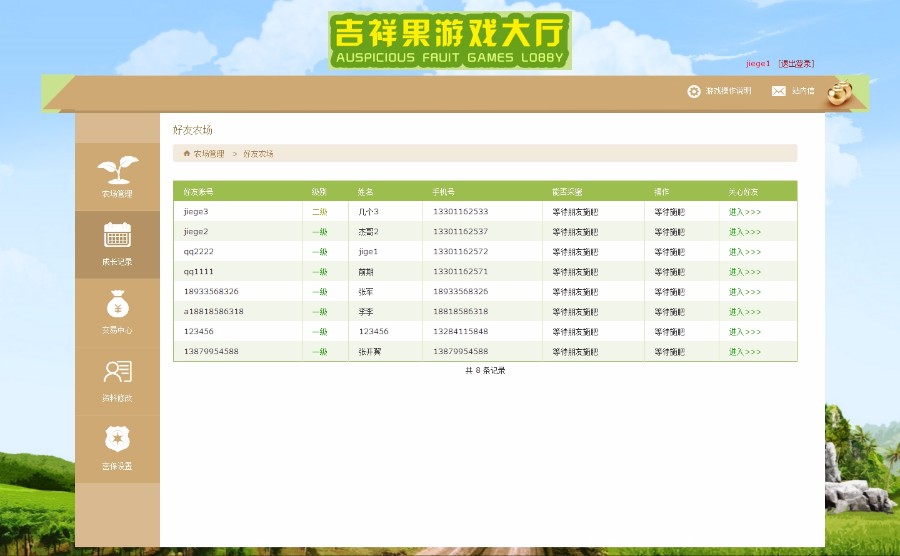
Task: Click the name 张军
Action: pos(366,292)
